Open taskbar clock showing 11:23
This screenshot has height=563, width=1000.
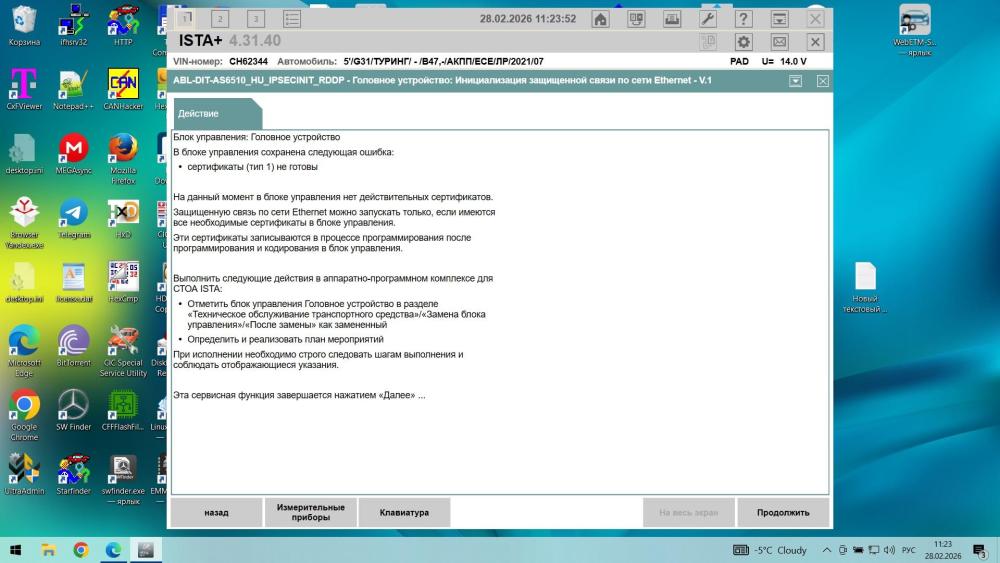tap(943, 550)
